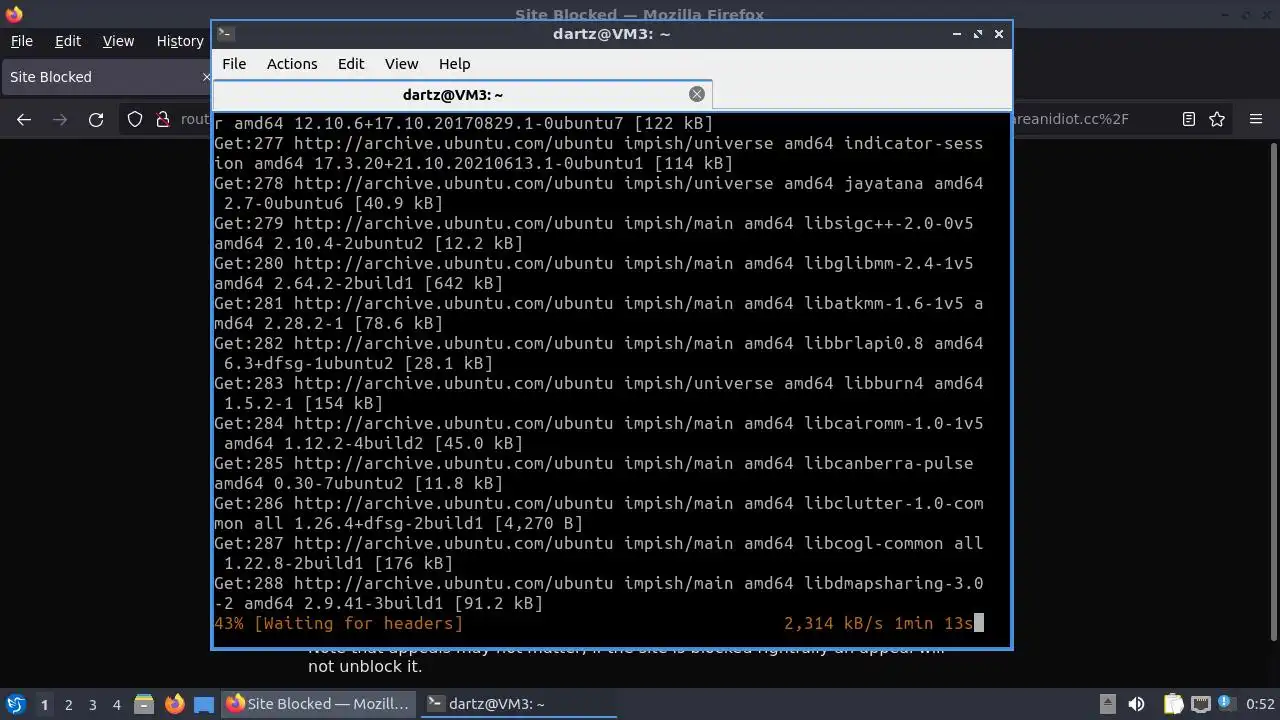The height and width of the screenshot is (720, 1280).
Task: Open the terminal Actions menu
Action: 292,63
